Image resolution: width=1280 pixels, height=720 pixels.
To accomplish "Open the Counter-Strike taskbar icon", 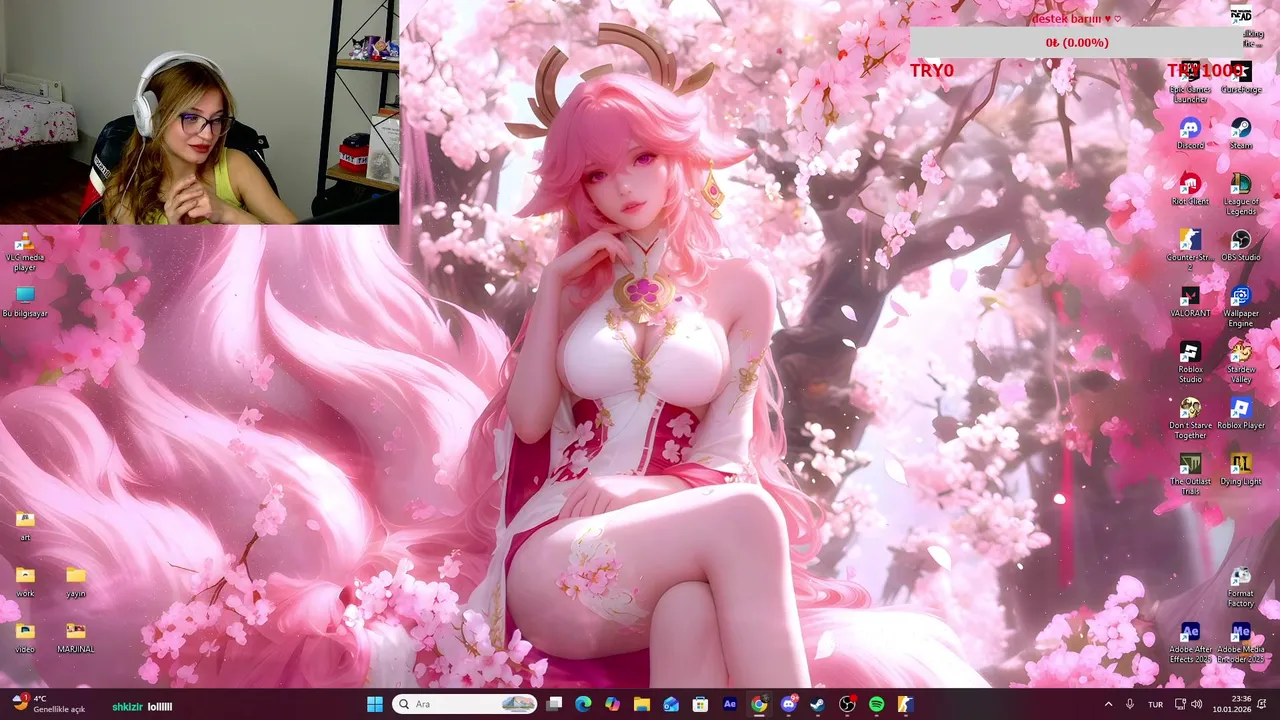I will click(x=905, y=704).
